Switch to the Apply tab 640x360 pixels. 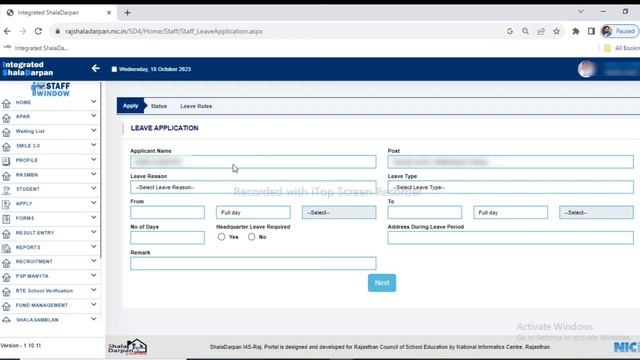point(131,106)
